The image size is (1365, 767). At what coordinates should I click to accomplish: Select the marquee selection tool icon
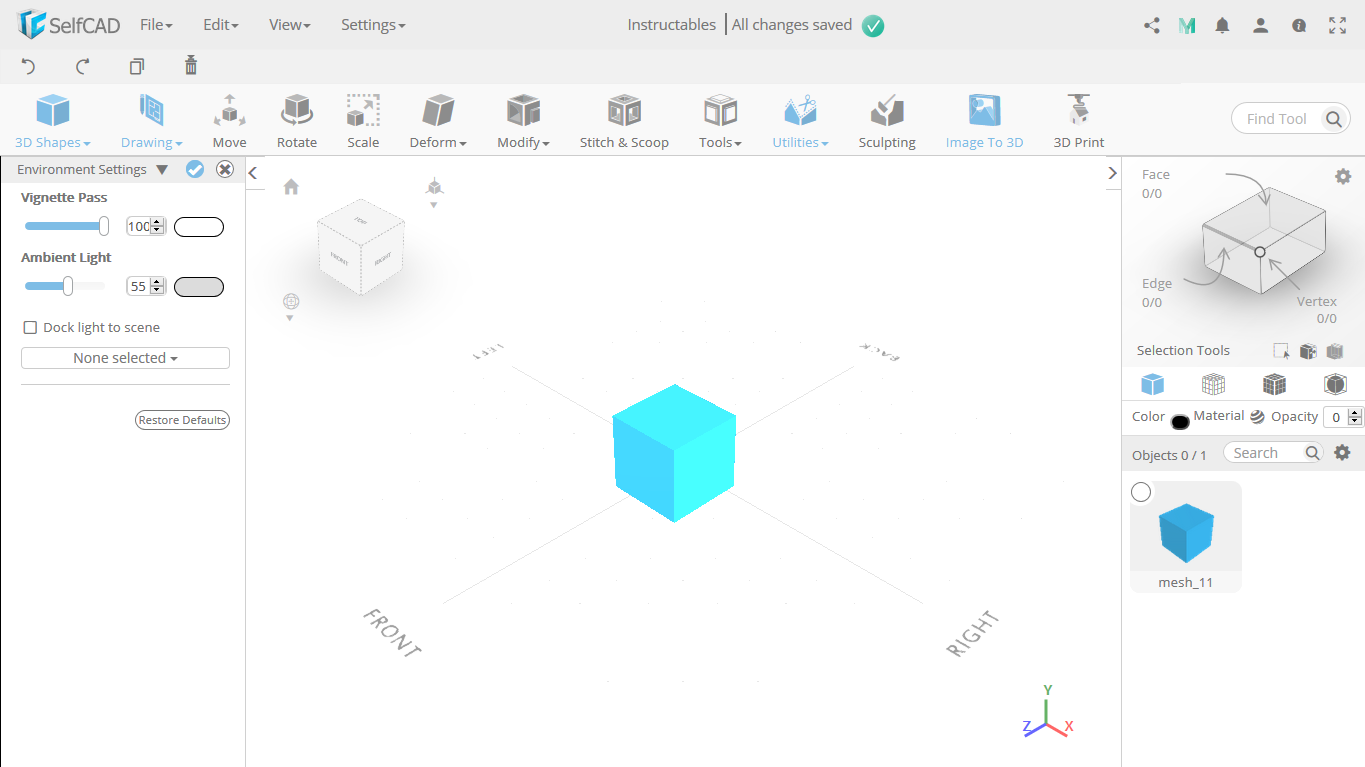click(x=1281, y=351)
